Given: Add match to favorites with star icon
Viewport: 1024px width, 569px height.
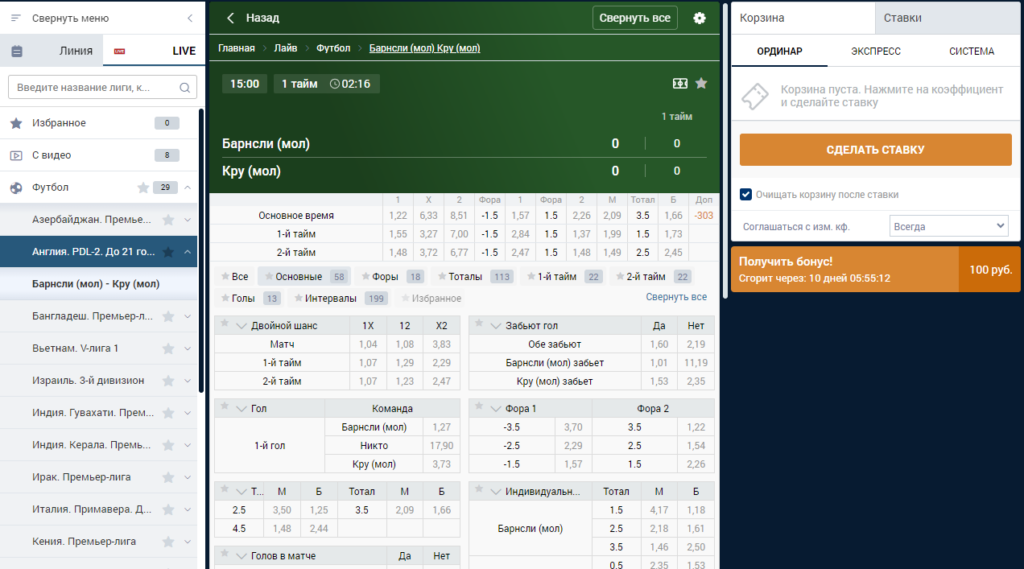Looking at the screenshot, I should coord(701,83).
